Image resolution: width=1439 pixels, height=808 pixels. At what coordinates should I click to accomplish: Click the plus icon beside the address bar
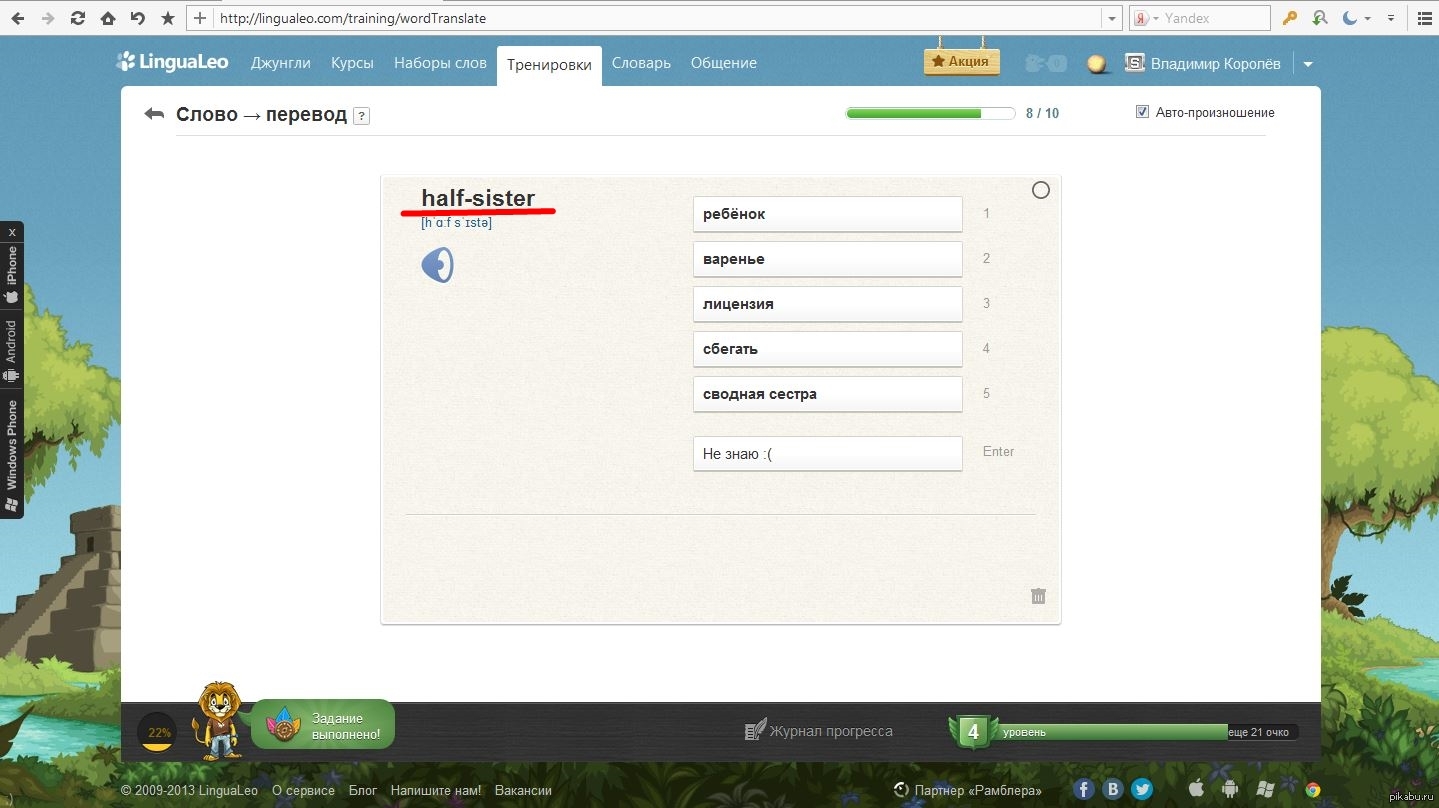click(200, 18)
